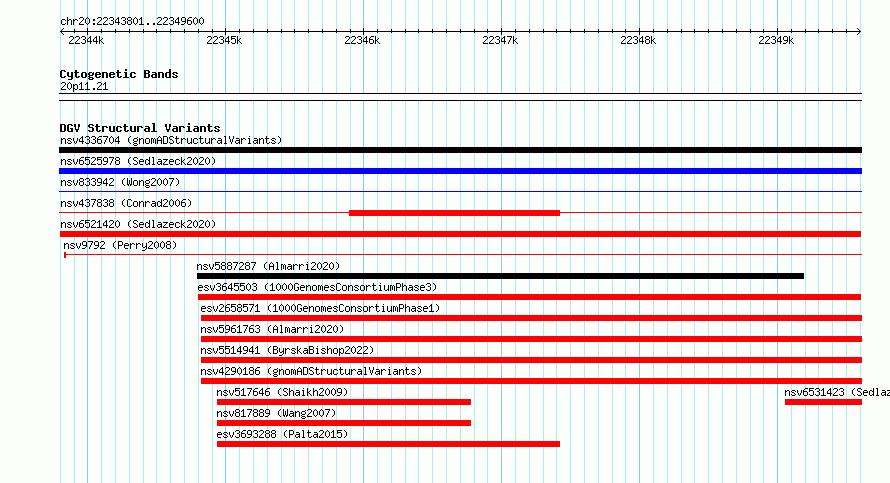Click the red esv3693288 bar

388,444
